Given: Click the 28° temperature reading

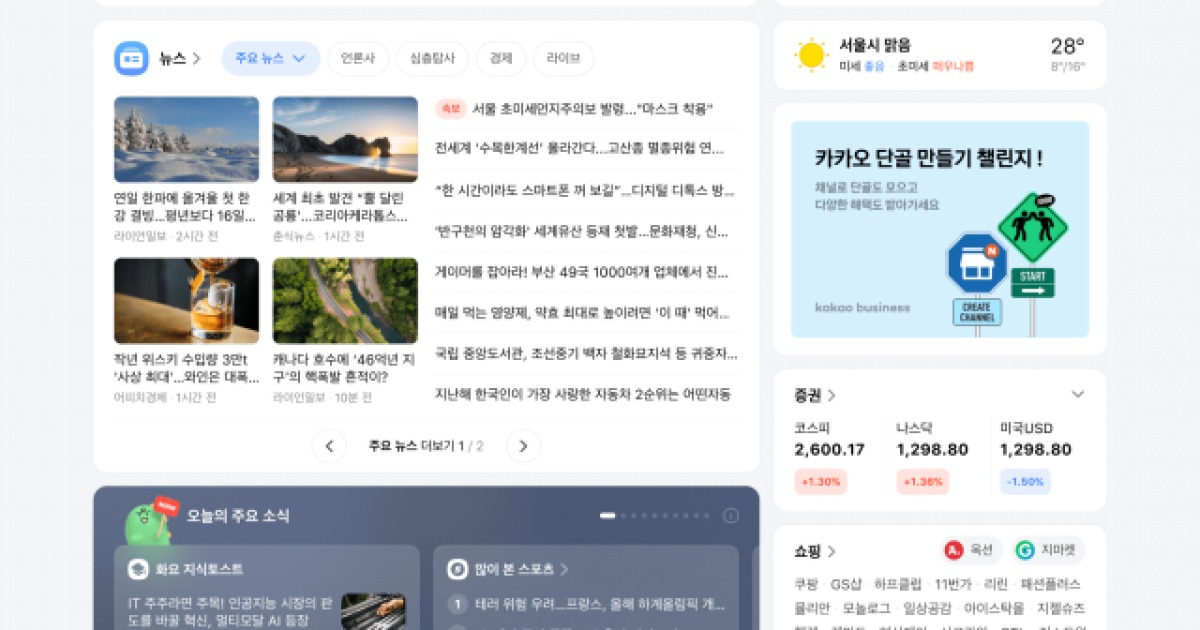Looking at the screenshot, I should click(x=1067, y=46).
